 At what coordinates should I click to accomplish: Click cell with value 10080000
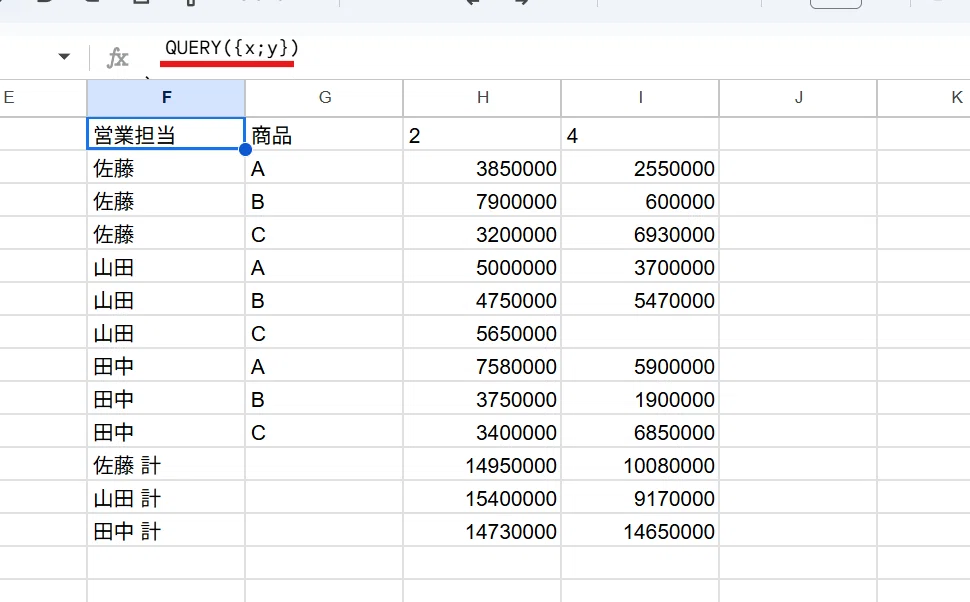(640, 465)
